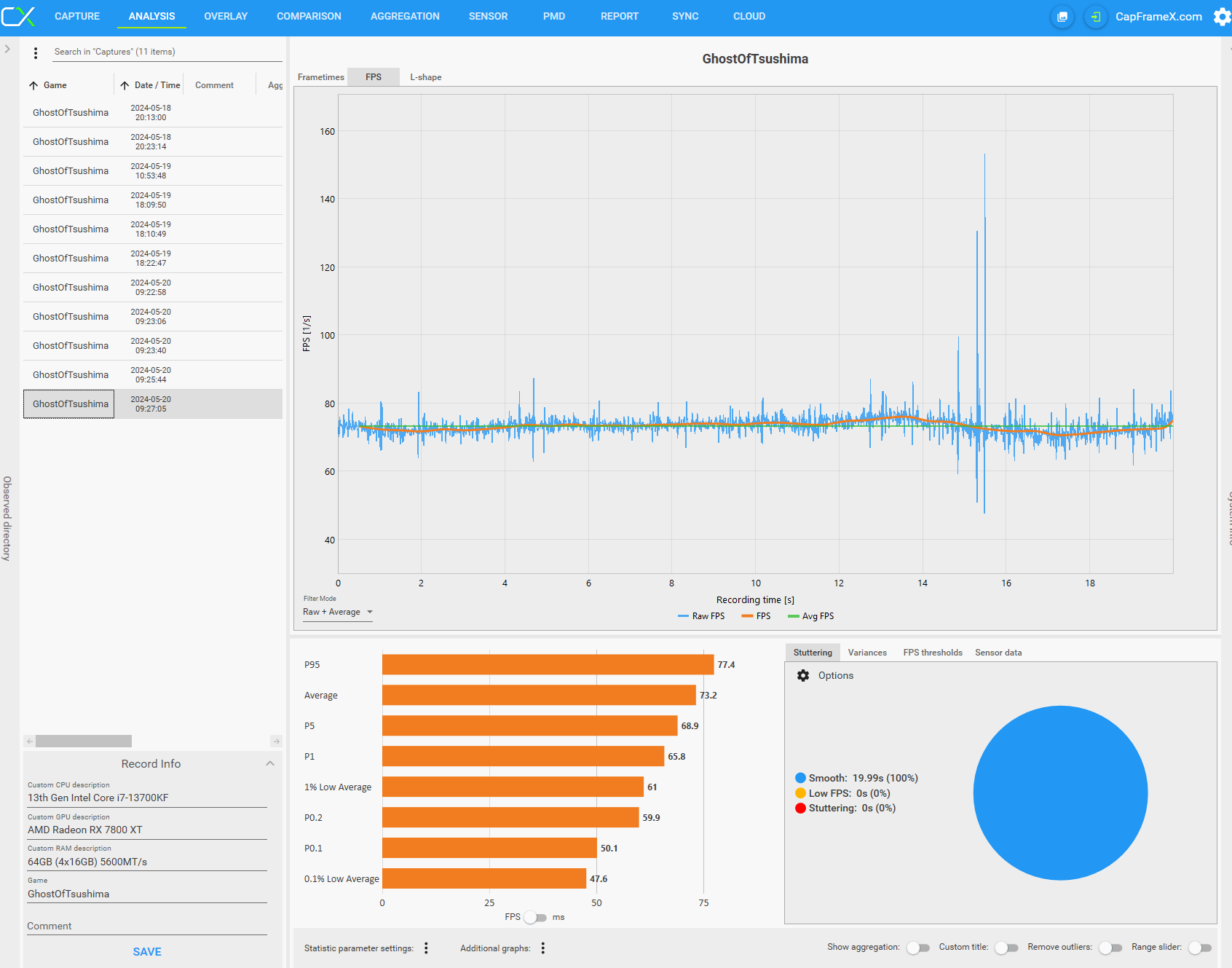Click the blue Smooth legend swatch
This screenshot has height=968, width=1232.
(801, 778)
